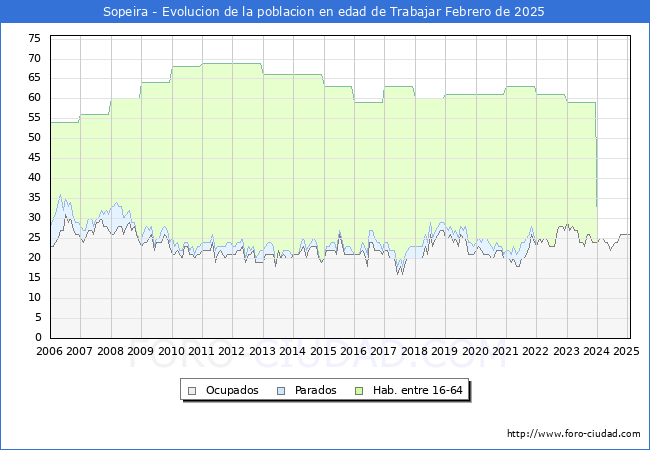650x450 pixels.
Task: Click the 2019 x-axis label
Action: click(445, 351)
